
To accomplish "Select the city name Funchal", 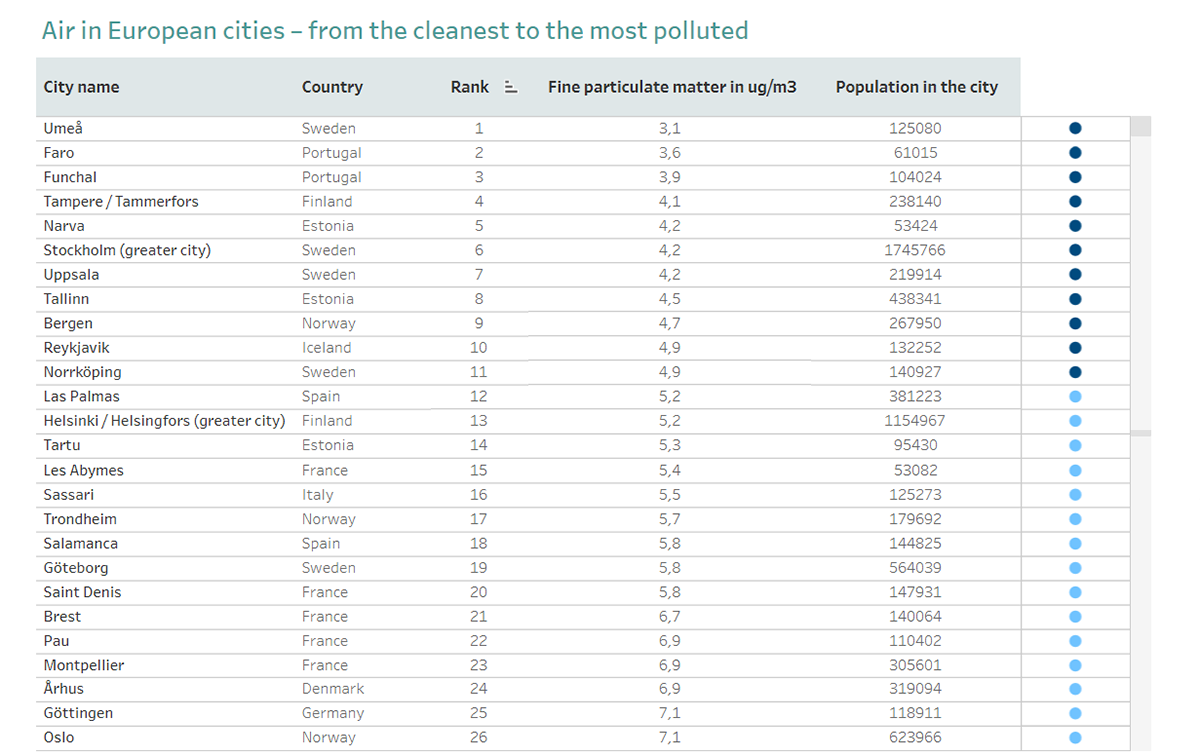I will 70,177.
